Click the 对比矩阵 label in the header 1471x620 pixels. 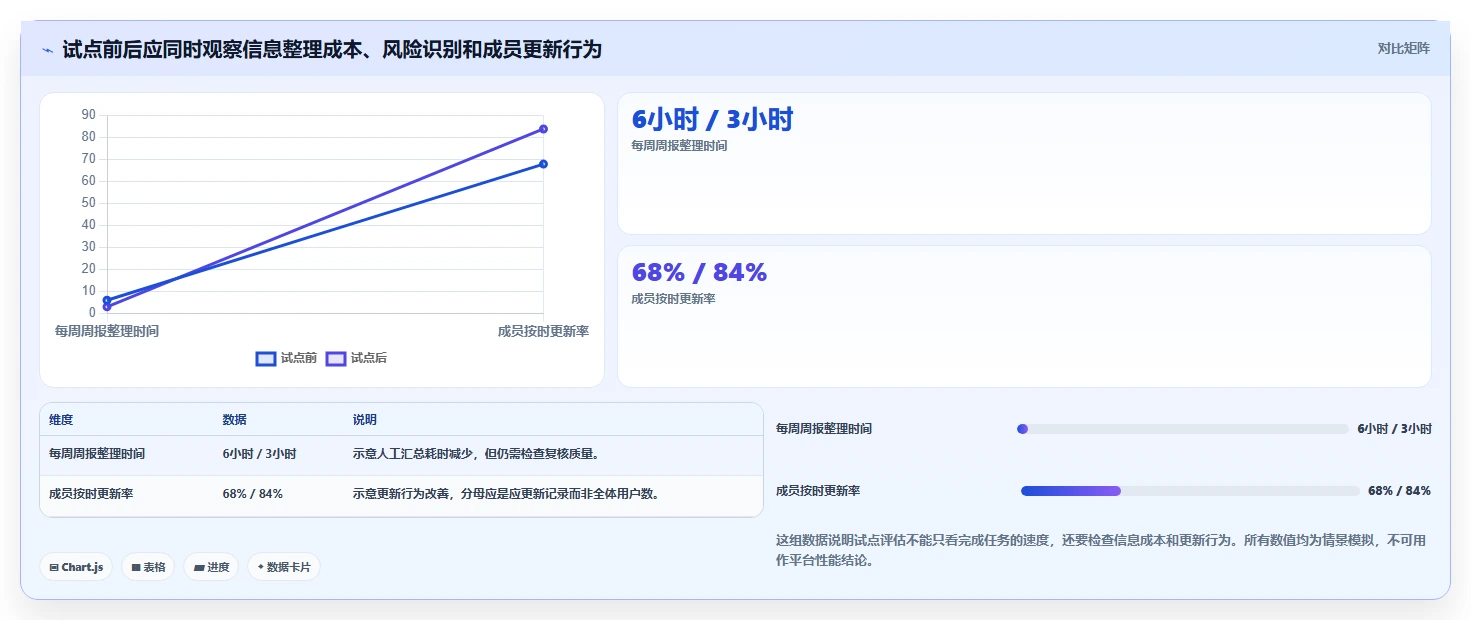[x=1403, y=48]
